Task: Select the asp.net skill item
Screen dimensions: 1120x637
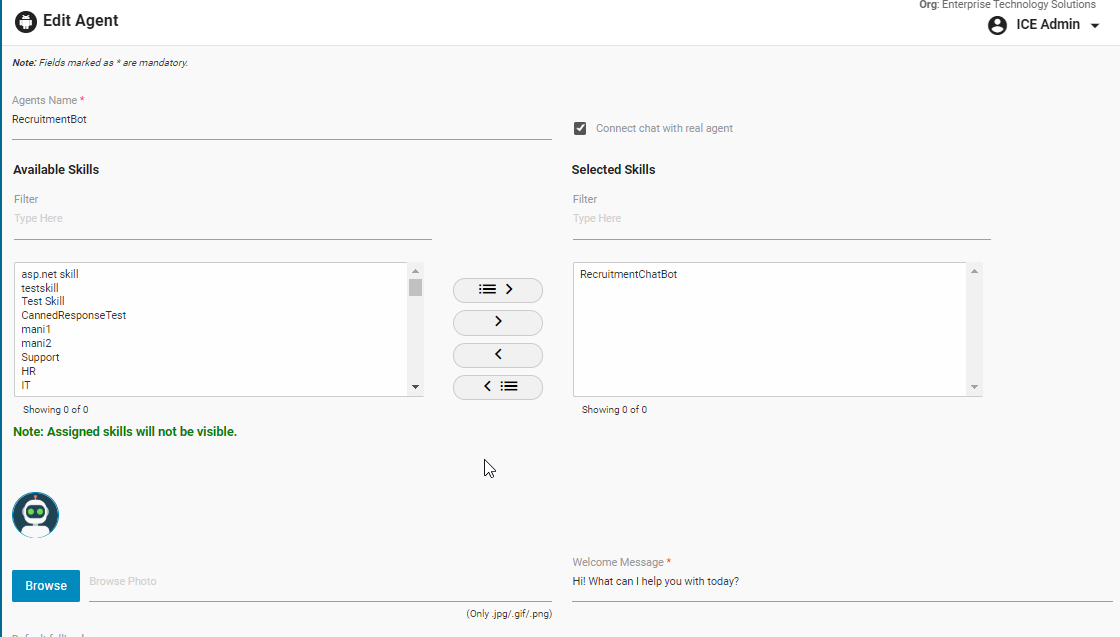Action: click(x=50, y=274)
